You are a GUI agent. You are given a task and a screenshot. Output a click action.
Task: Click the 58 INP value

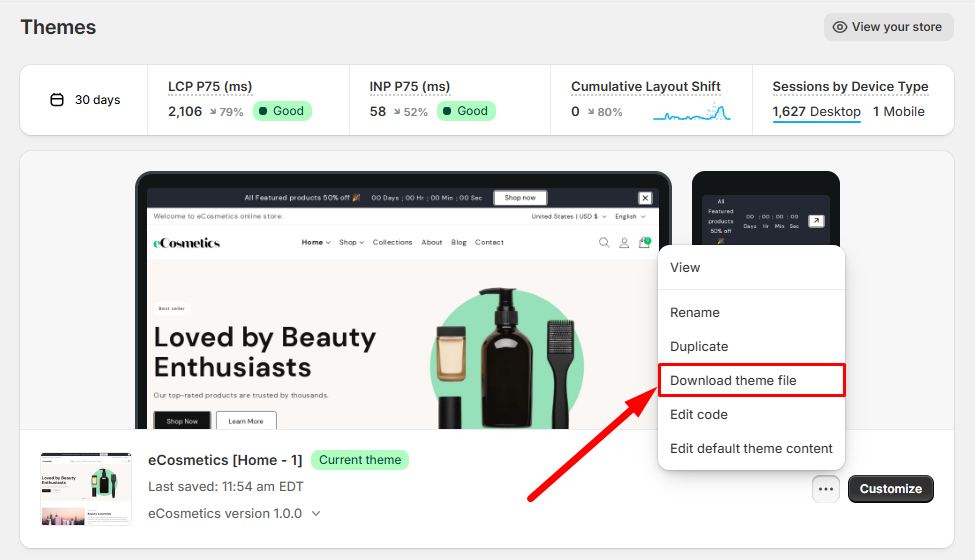377,112
